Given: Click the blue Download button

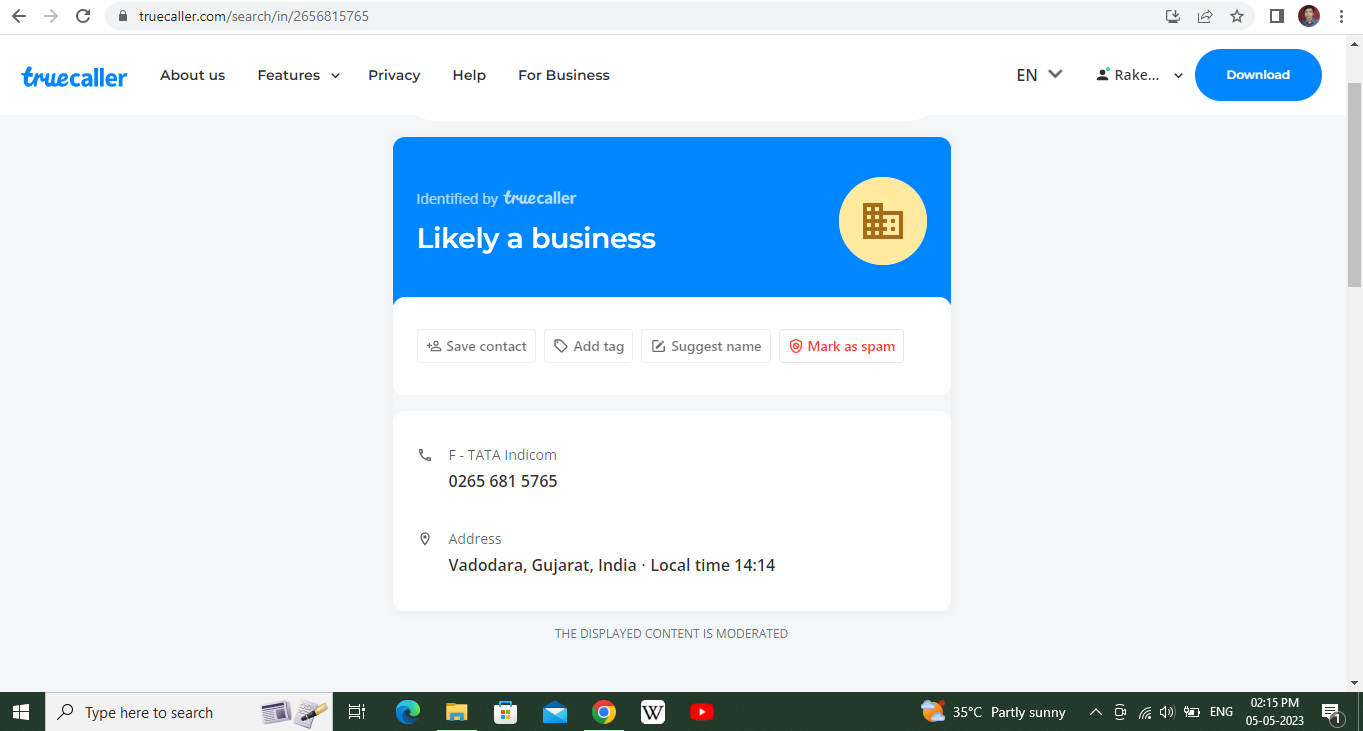Looking at the screenshot, I should 1258,75.
